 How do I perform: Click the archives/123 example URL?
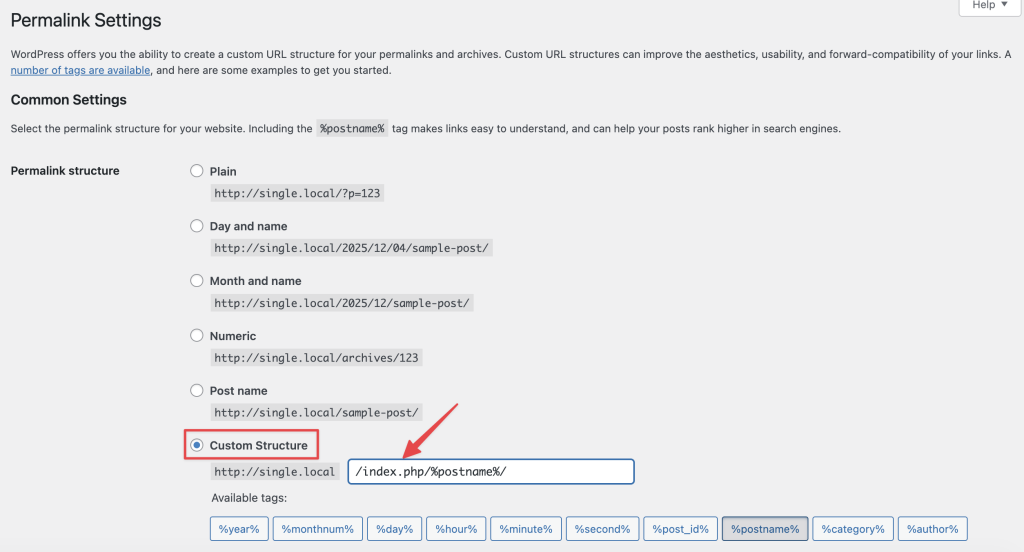point(316,358)
